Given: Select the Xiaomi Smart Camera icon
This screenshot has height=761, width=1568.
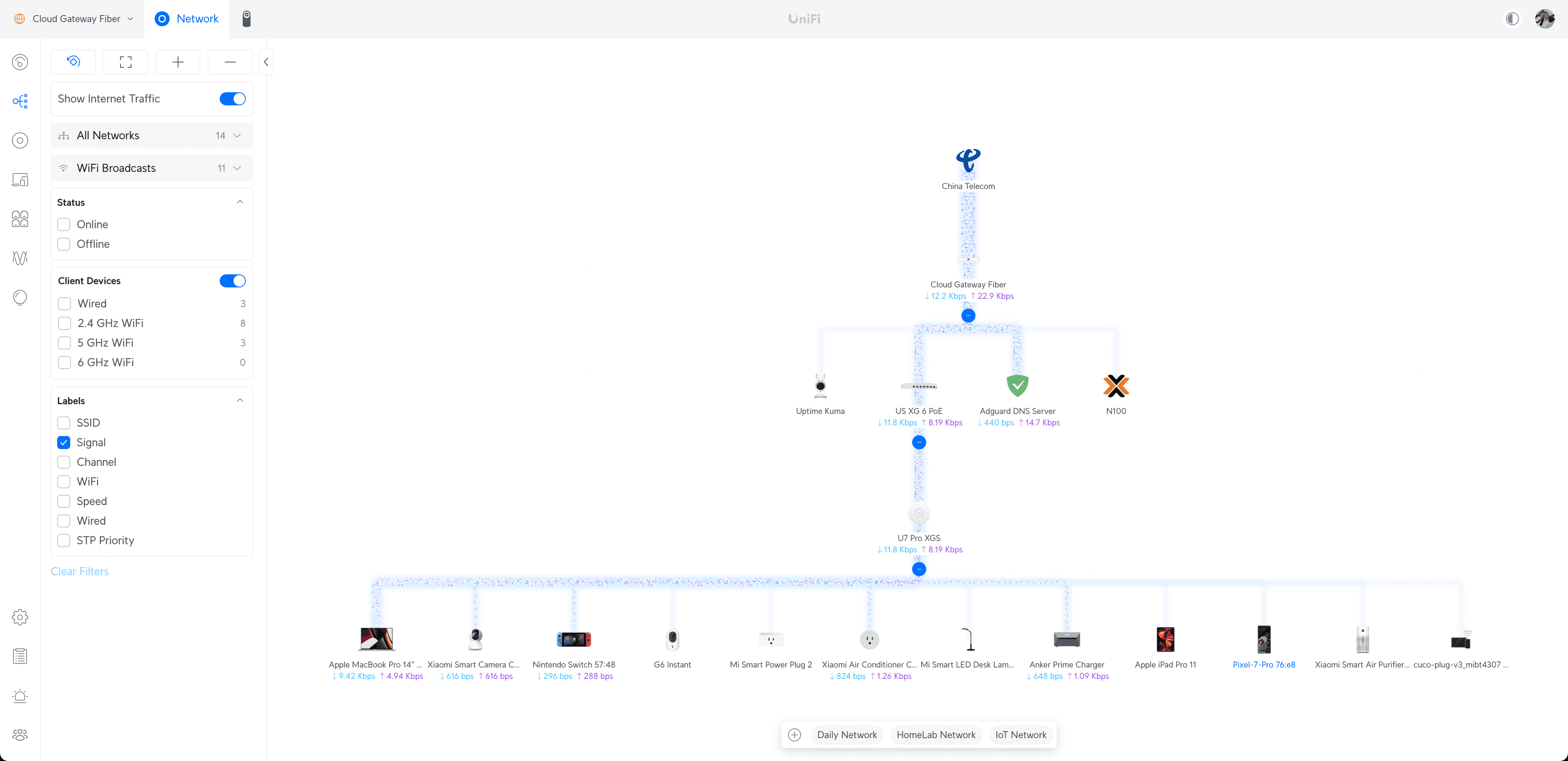Looking at the screenshot, I should pyautogui.click(x=475, y=639).
